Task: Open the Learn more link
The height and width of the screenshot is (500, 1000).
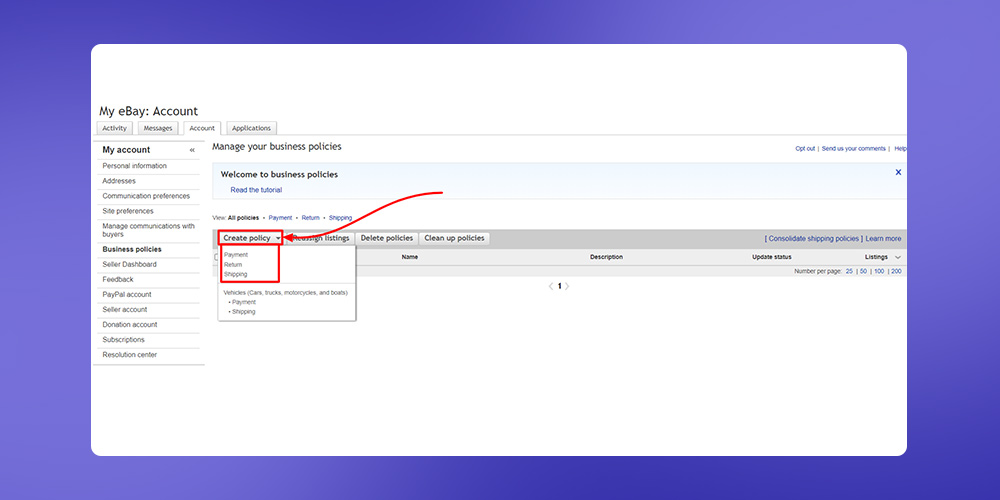Action: (x=883, y=239)
